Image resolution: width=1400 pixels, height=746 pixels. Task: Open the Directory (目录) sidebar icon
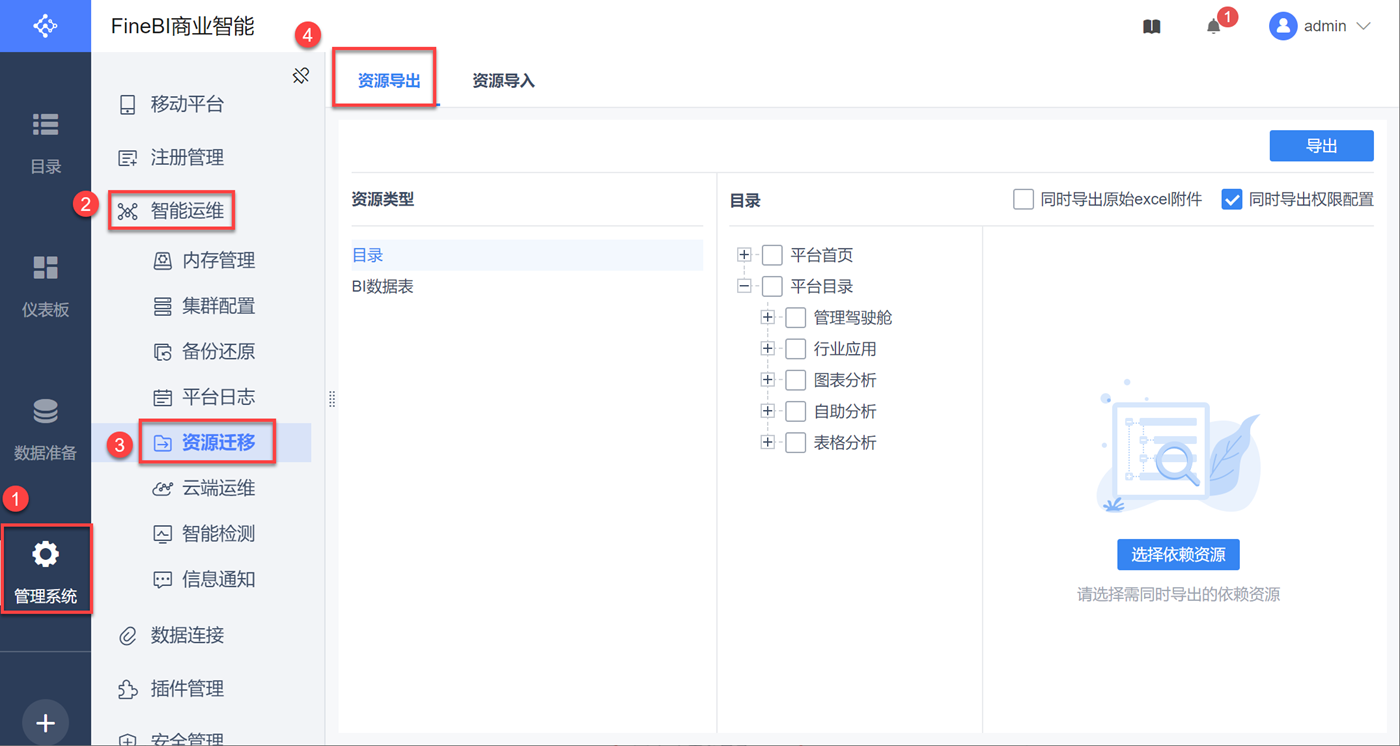pos(46,142)
